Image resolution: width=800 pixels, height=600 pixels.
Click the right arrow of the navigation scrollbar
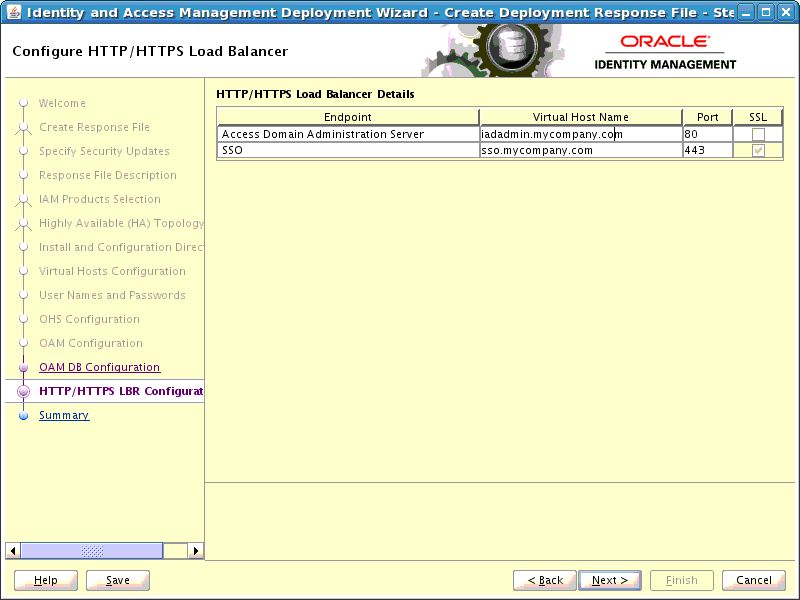point(196,551)
